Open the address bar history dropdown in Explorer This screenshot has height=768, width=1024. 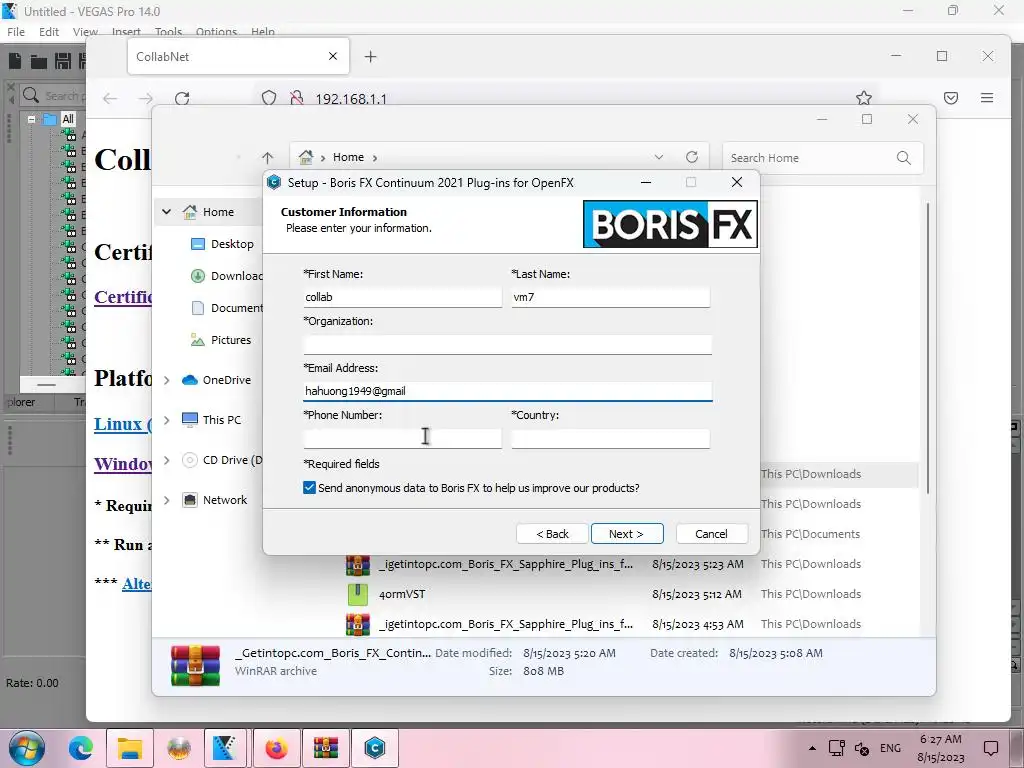click(x=659, y=157)
